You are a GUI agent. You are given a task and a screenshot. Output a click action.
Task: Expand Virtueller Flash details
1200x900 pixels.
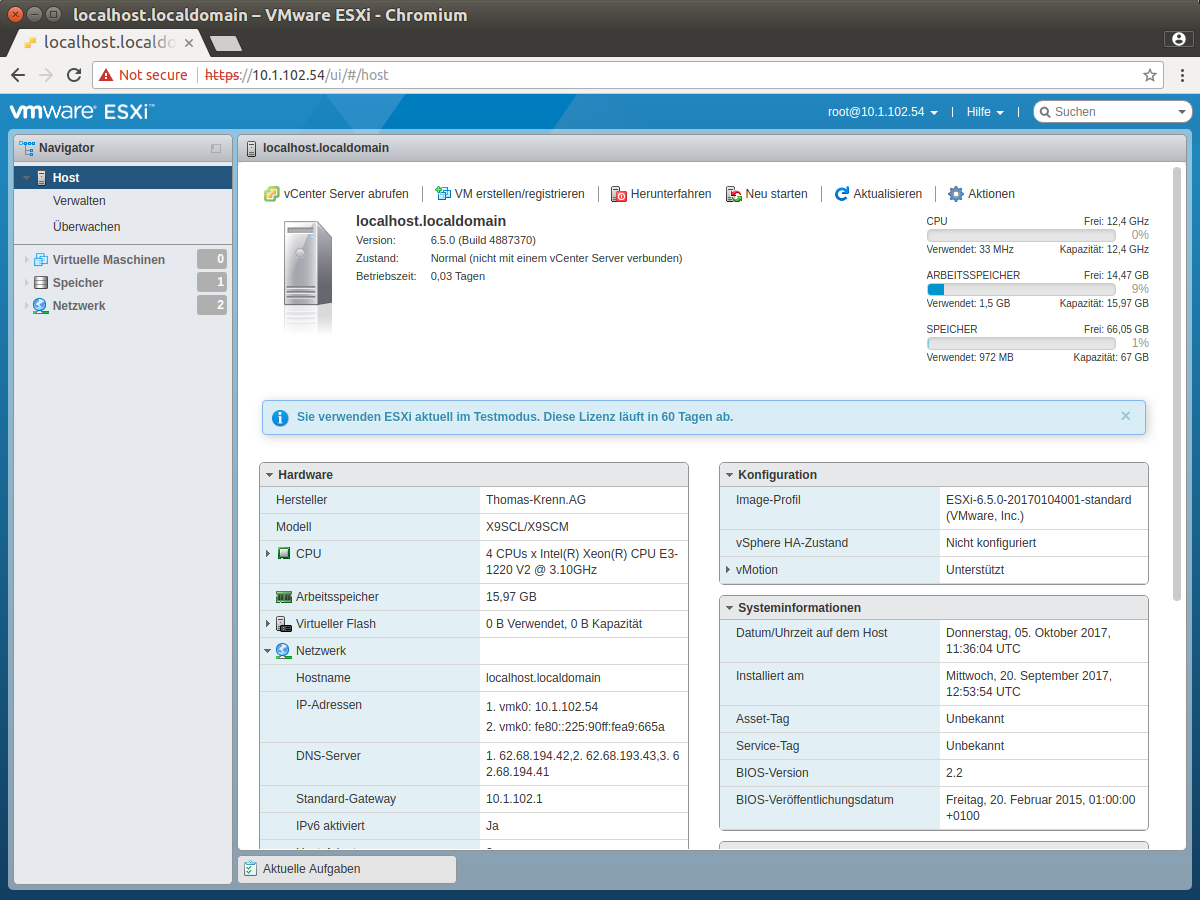(x=268, y=623)
